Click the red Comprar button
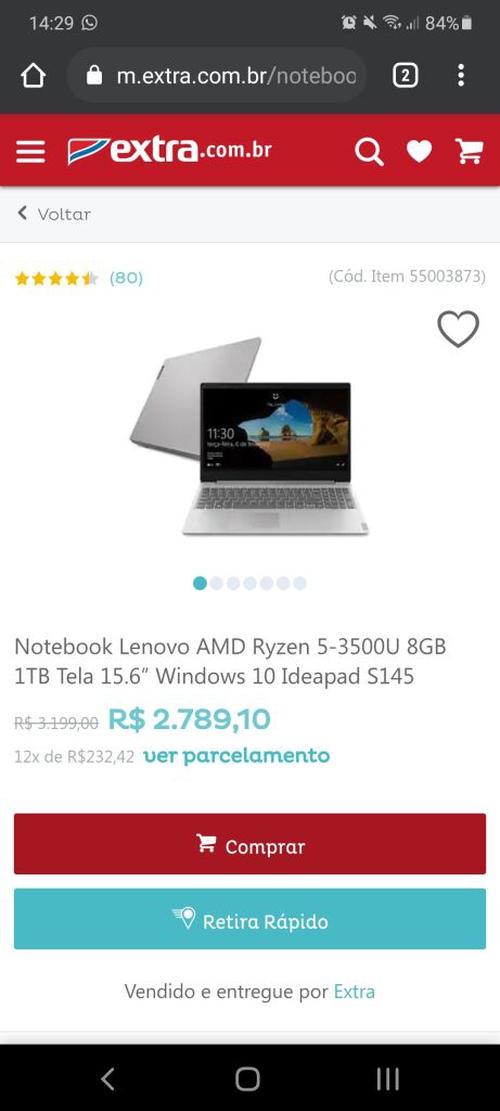 [x=250, y=844]
